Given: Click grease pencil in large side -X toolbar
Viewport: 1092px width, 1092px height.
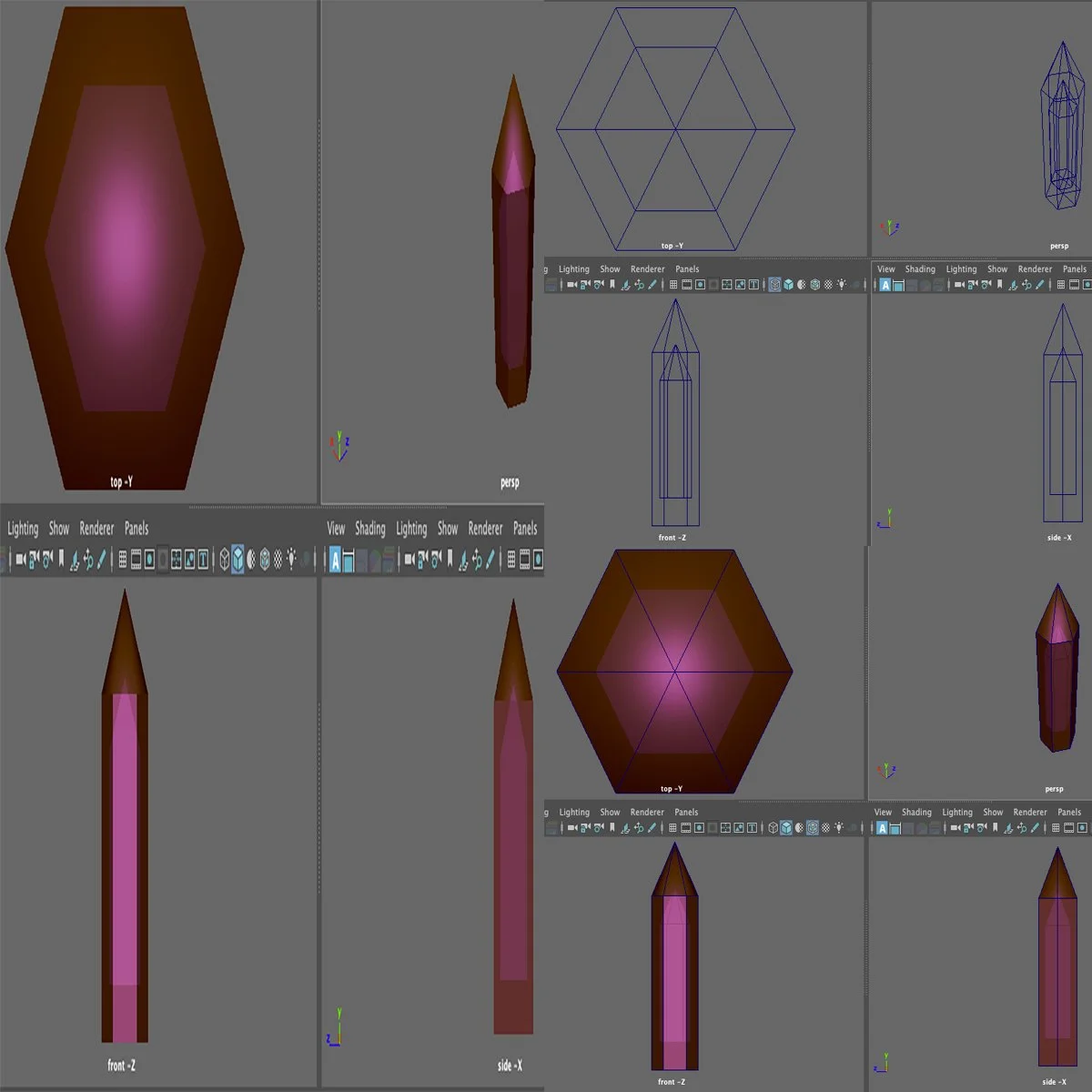Looking at the screenshot, I should [490, 560].
